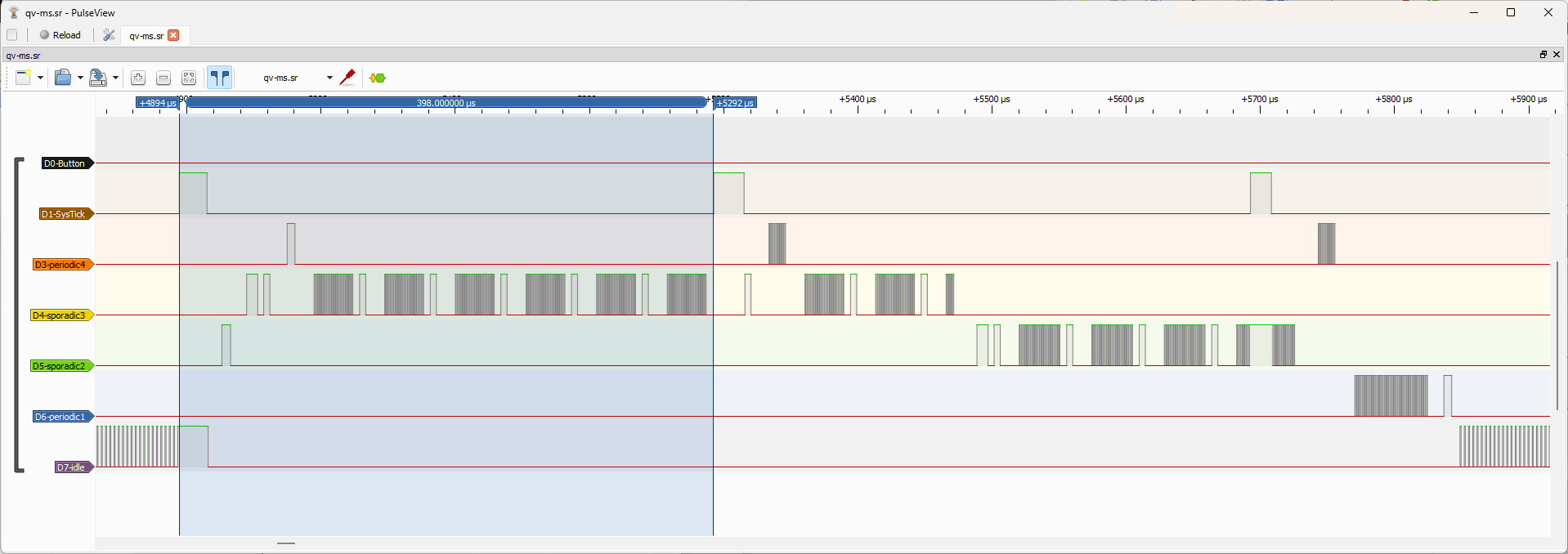Zoom out of the waveform
This screenshot has width=1568, height=554.
164,78
